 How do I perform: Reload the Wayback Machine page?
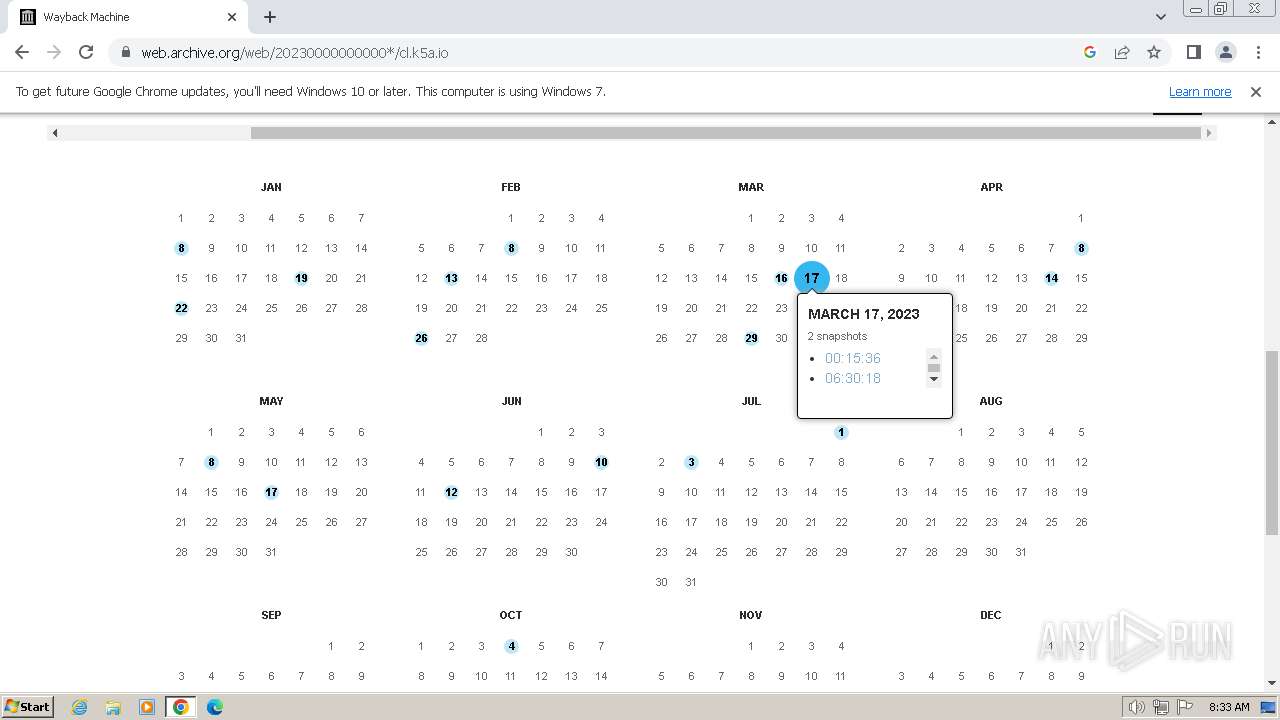point(86,52)
